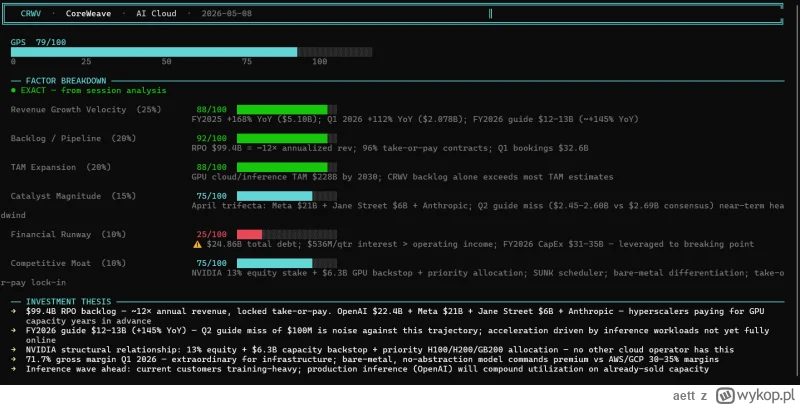This screenshot has height=405, width=800.
Task: Click the INVESTMENT THESIS section heading
Action: (68, 301)
